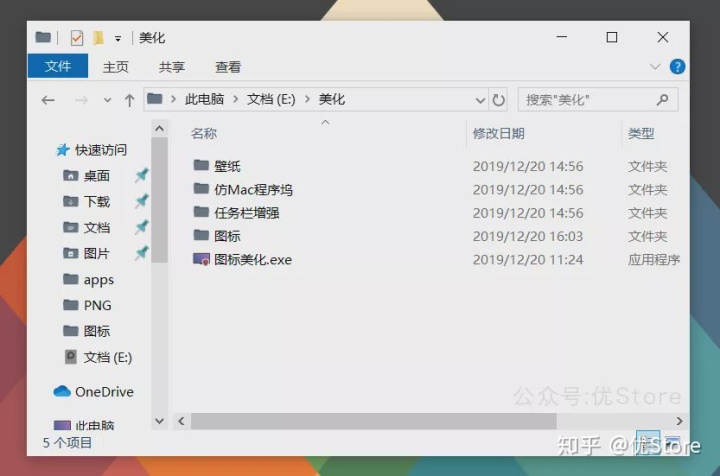Screen dimensions: 720x476
Task: Open 图标 in the navigation pane
Action: pyautogui.click(x=96, y=331)
